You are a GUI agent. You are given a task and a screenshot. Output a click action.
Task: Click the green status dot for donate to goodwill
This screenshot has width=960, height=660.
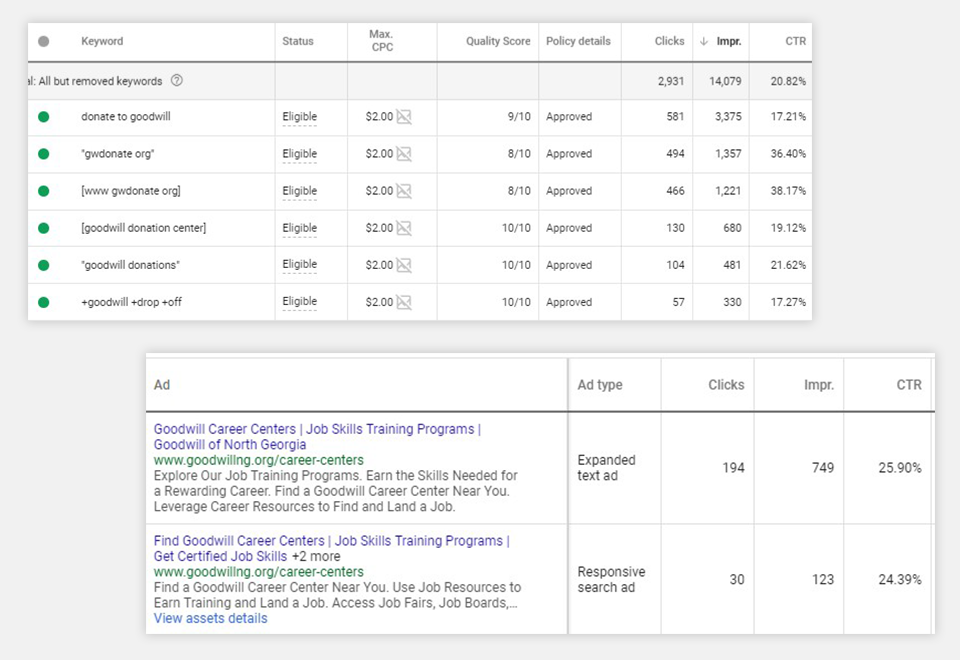pos(43,117)
